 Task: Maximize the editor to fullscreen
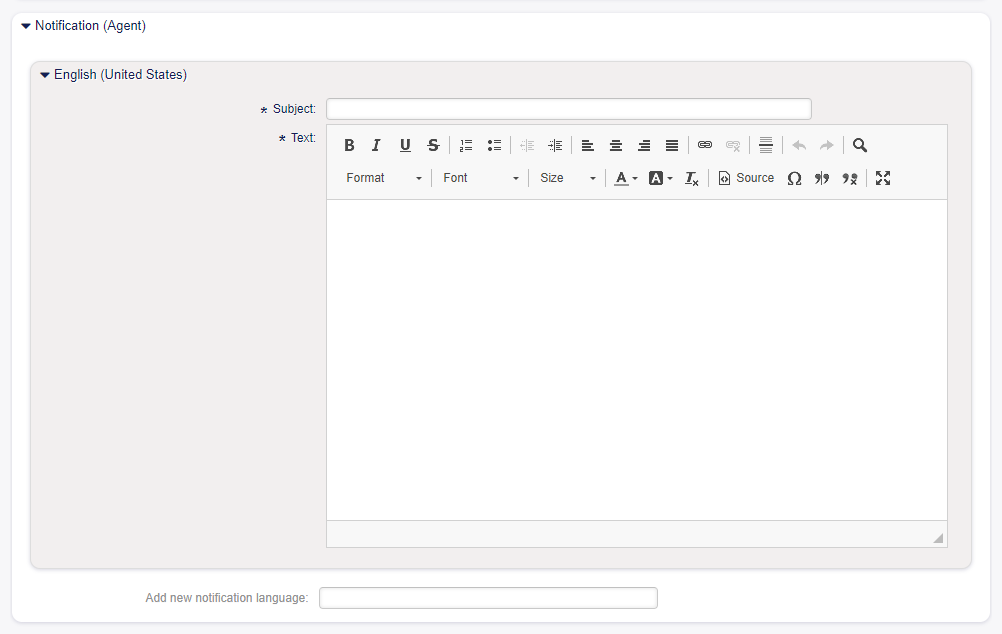[883, 178]
